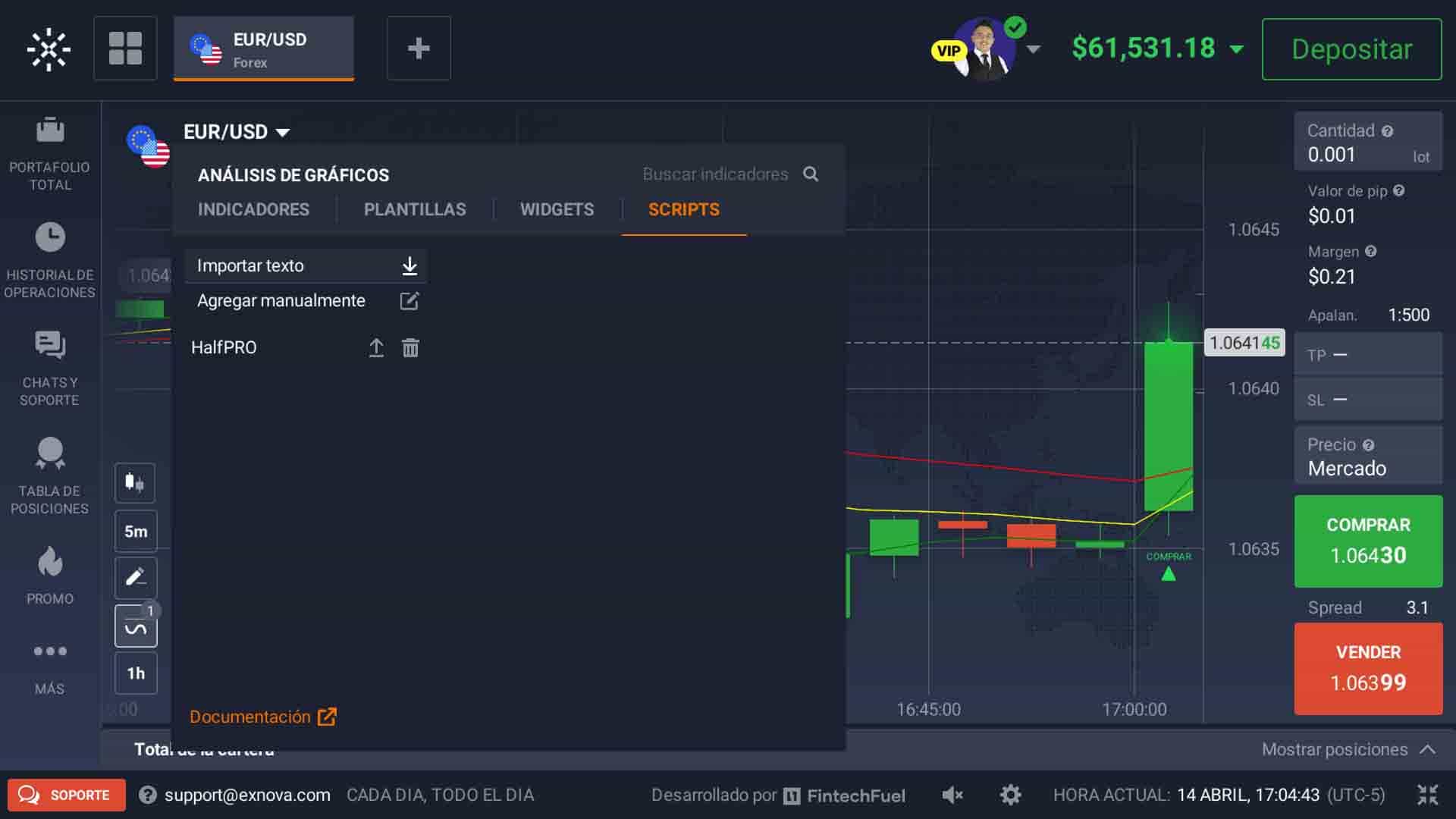Expand the account balance dropdown arrow

[x=1237, y=50]
